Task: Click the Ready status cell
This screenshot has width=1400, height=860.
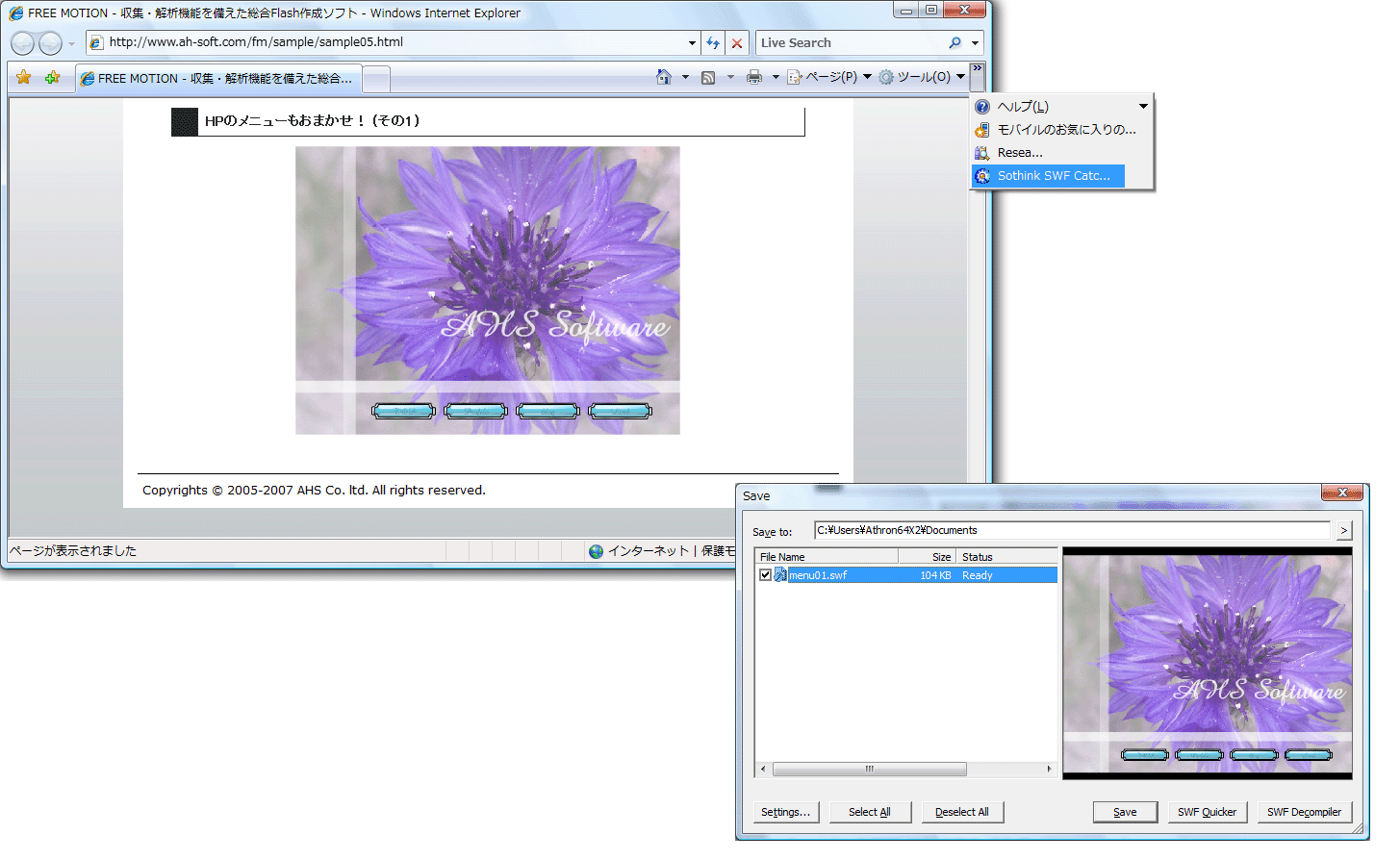Action: click(x=977, y=575)
